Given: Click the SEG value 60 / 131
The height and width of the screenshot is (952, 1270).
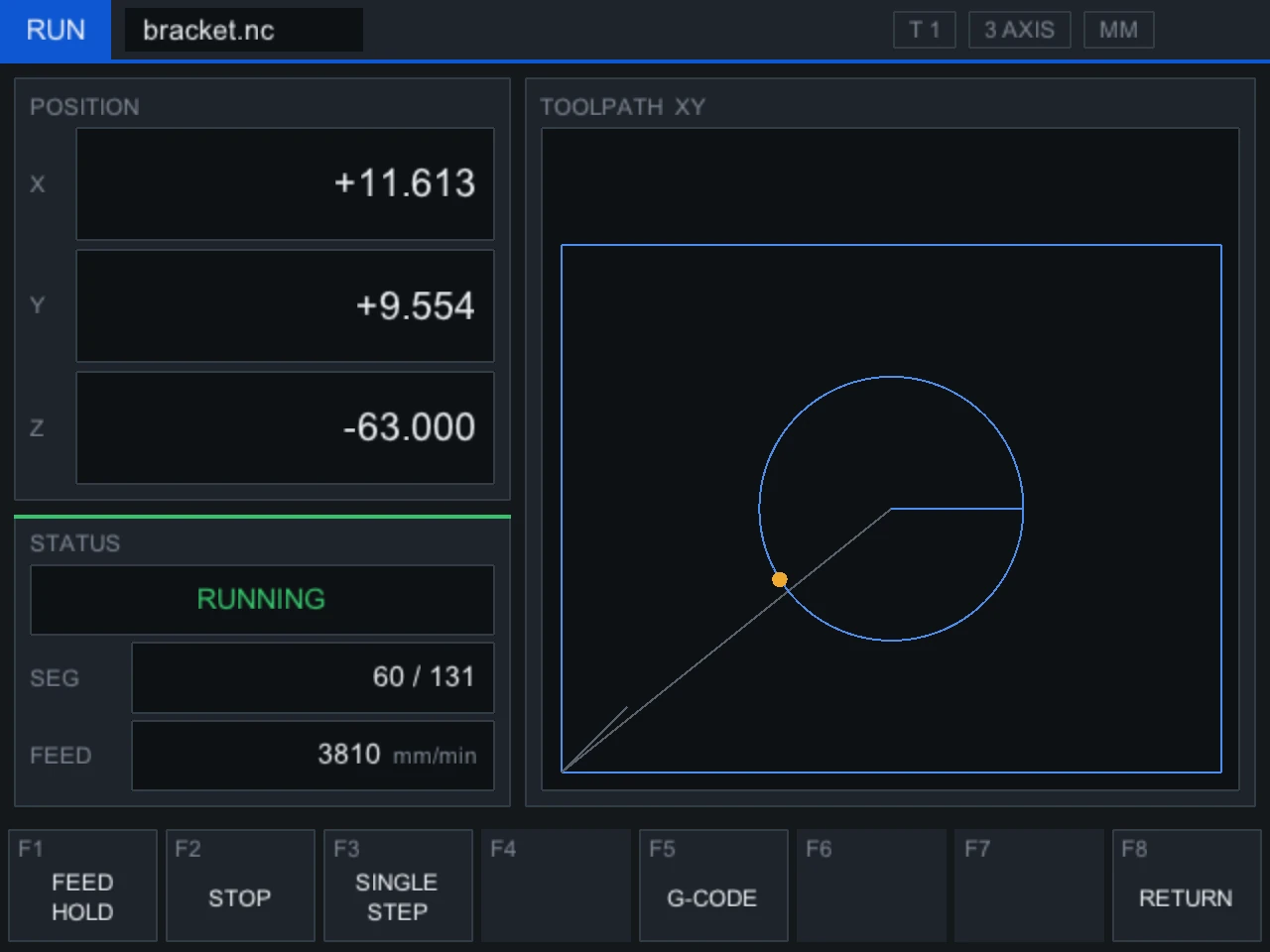Looking at the screenshot, I should [313, 677].
